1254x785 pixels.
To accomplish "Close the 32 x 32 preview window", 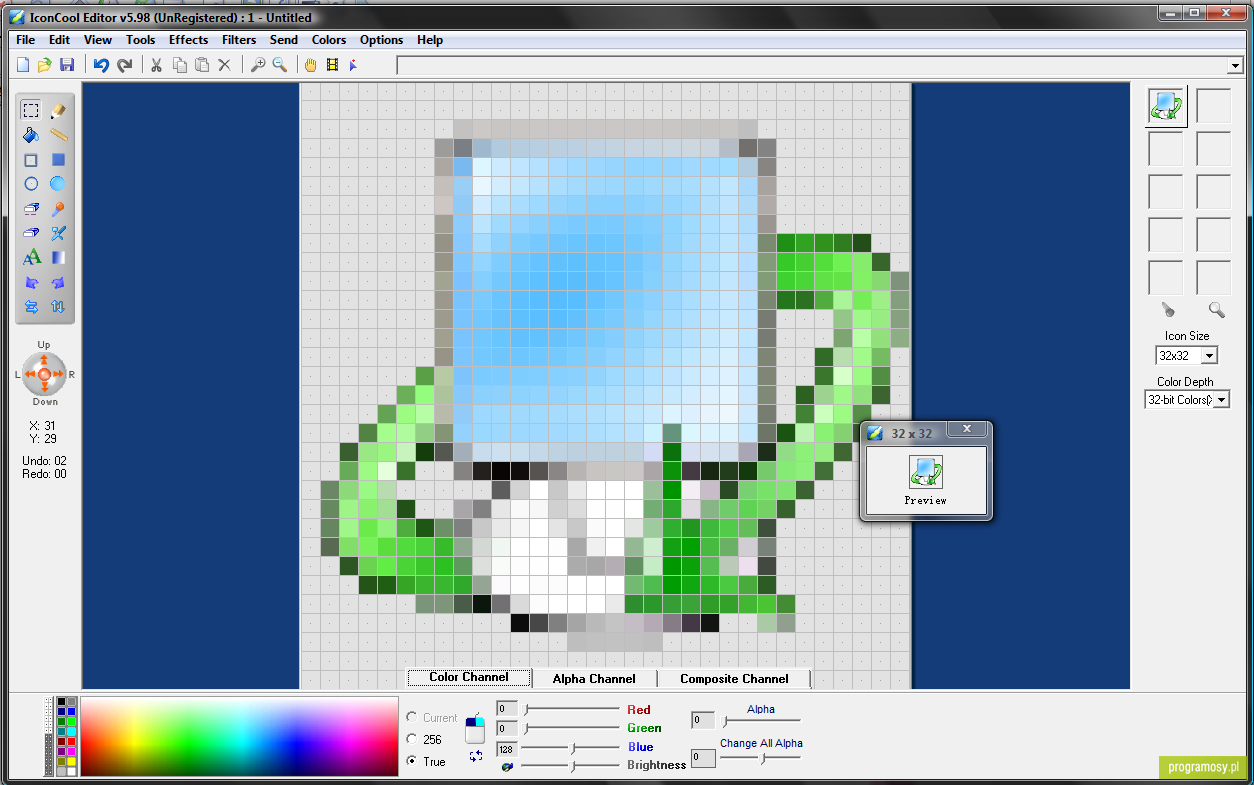I will pyautogui.click(x=967, y=430).
